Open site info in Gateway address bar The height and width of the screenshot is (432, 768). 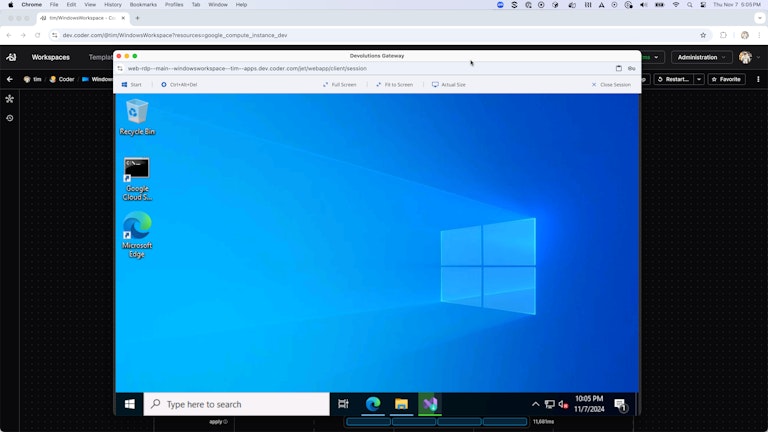pyautogui.click(x=120, y=69)
